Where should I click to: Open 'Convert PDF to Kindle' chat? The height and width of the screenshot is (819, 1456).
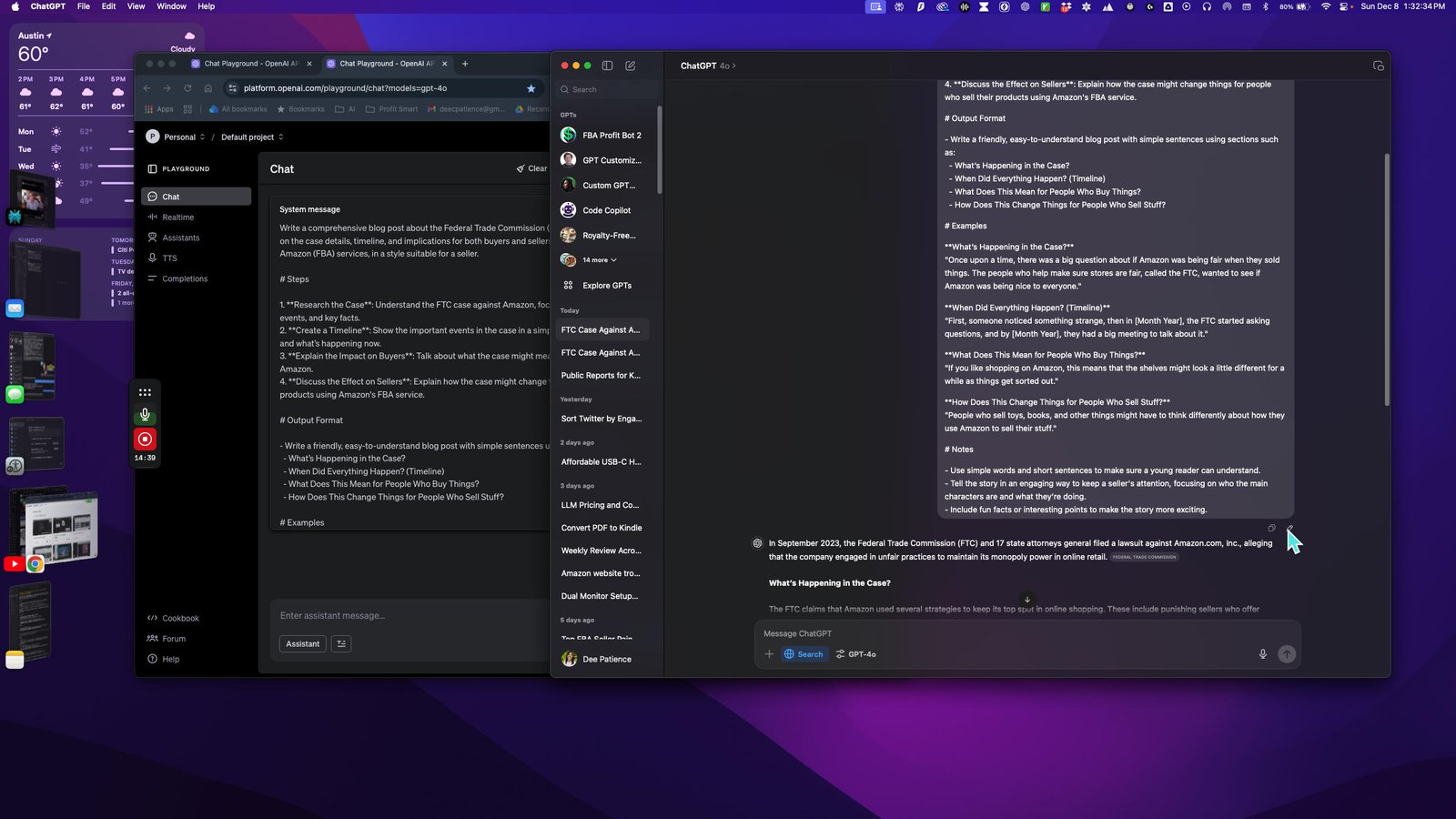tap(602, 528)
